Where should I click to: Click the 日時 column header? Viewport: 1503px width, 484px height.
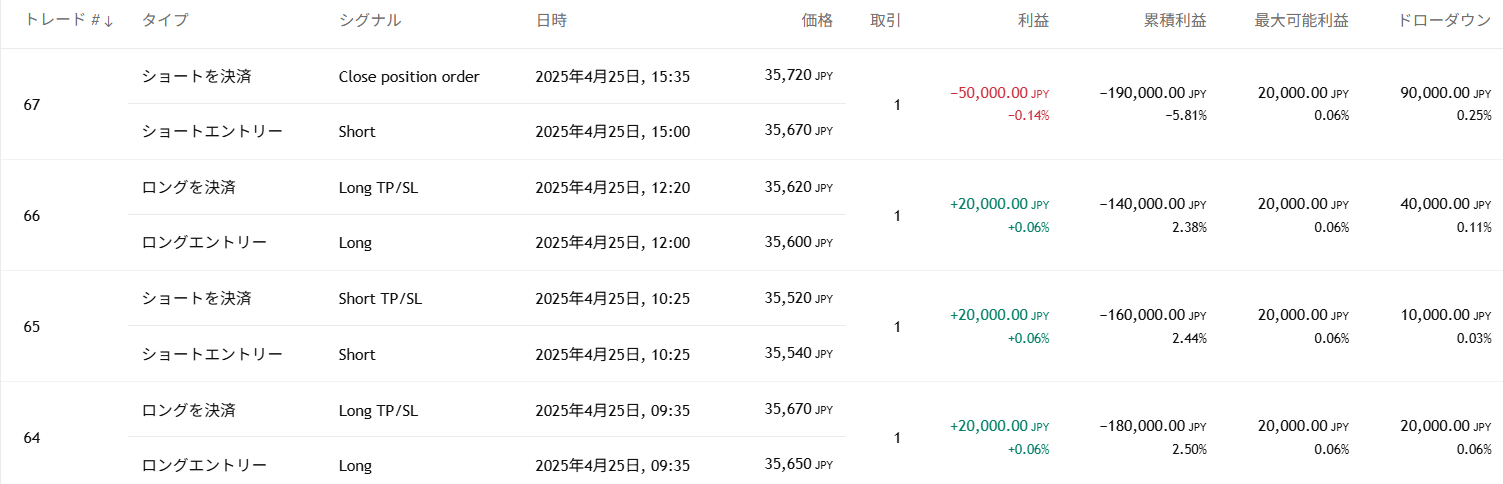tap(552, 20)
